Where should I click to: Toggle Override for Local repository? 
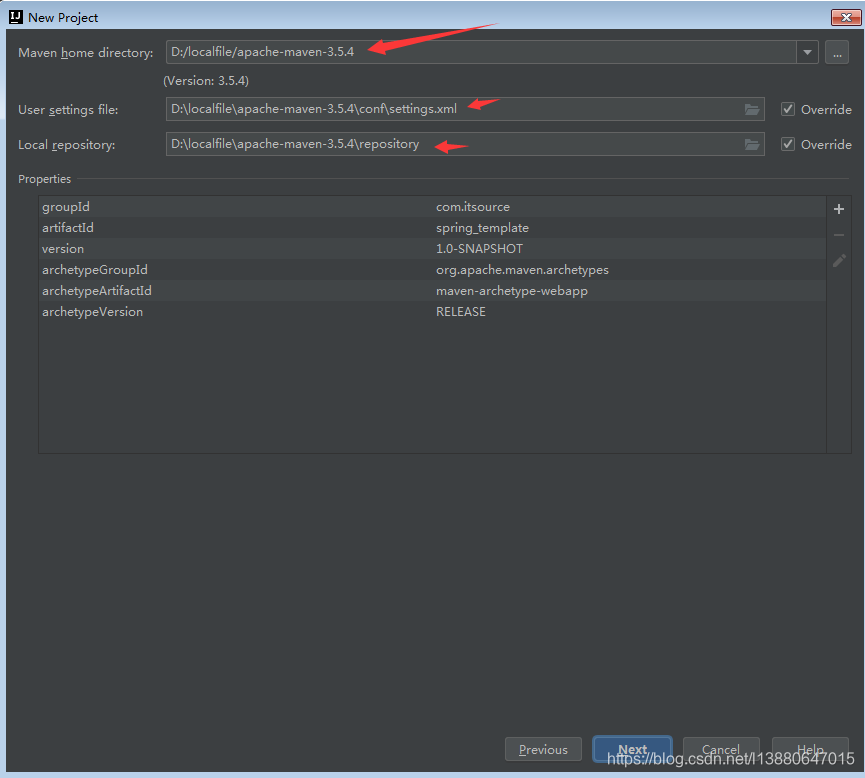point(788,144)
